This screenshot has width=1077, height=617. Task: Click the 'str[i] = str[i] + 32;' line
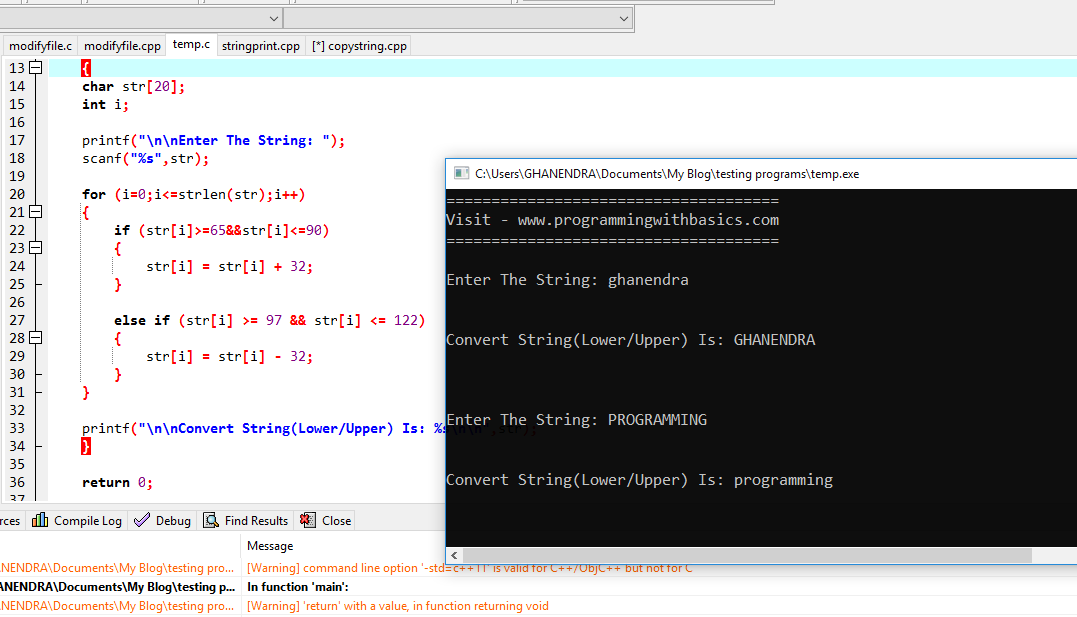(229, 267)
